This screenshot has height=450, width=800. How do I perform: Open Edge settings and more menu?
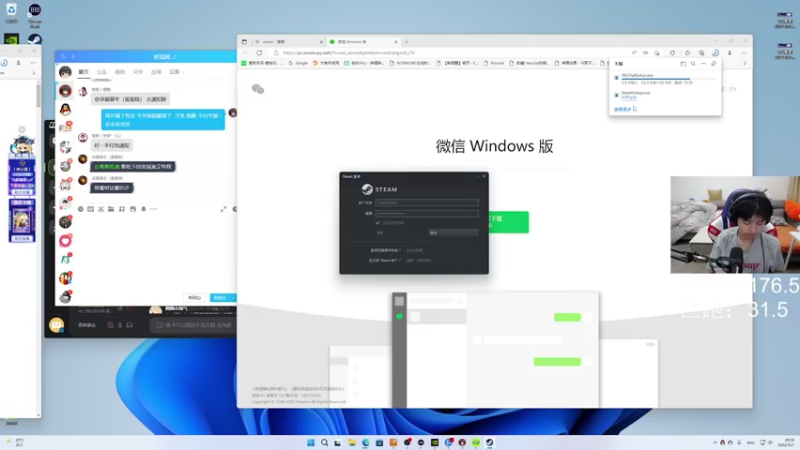(744, 53)
